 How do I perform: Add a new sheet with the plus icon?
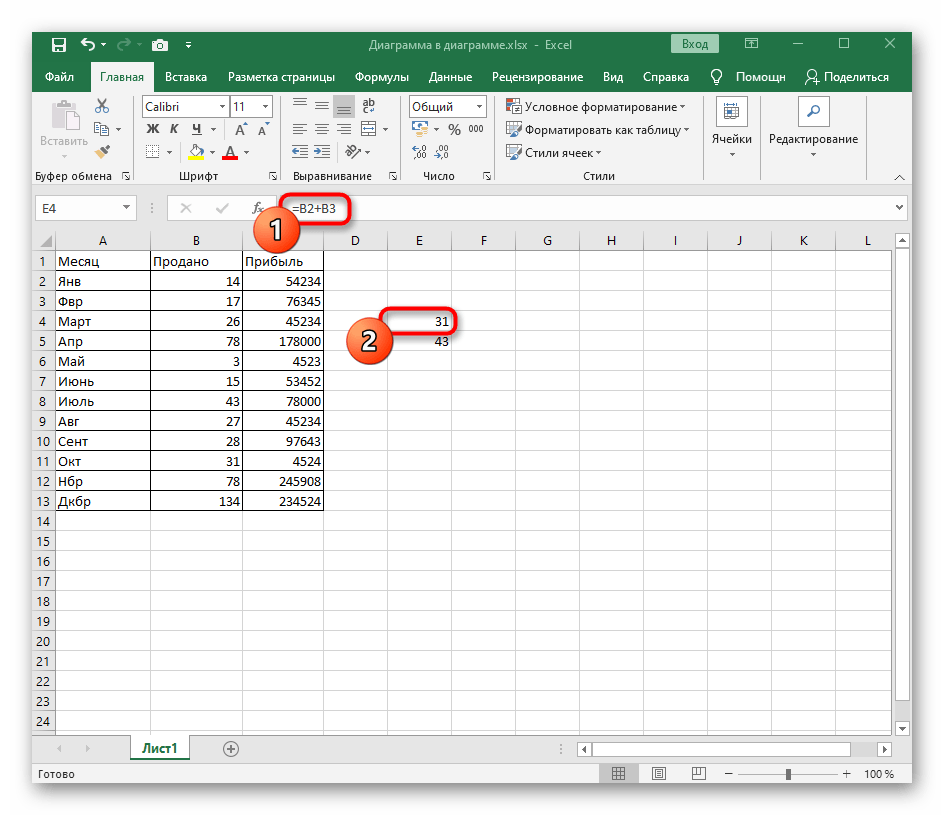pos(231,749)
